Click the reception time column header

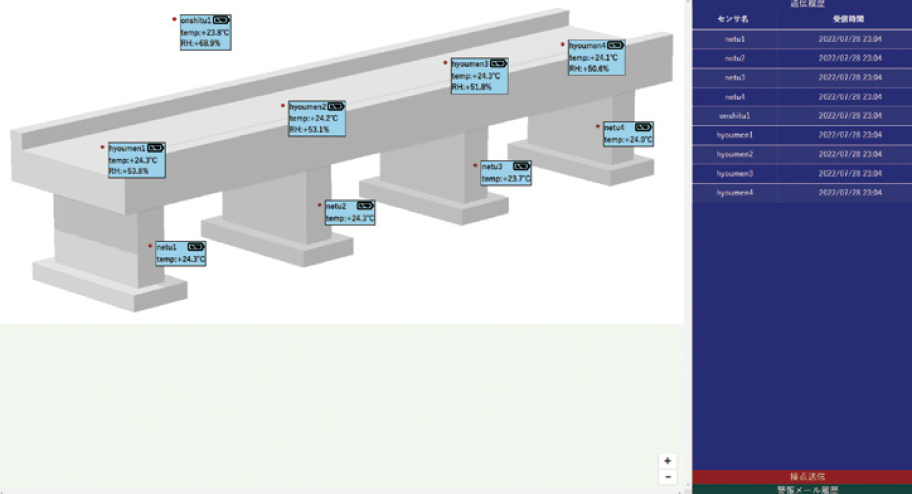pos(849,19)
